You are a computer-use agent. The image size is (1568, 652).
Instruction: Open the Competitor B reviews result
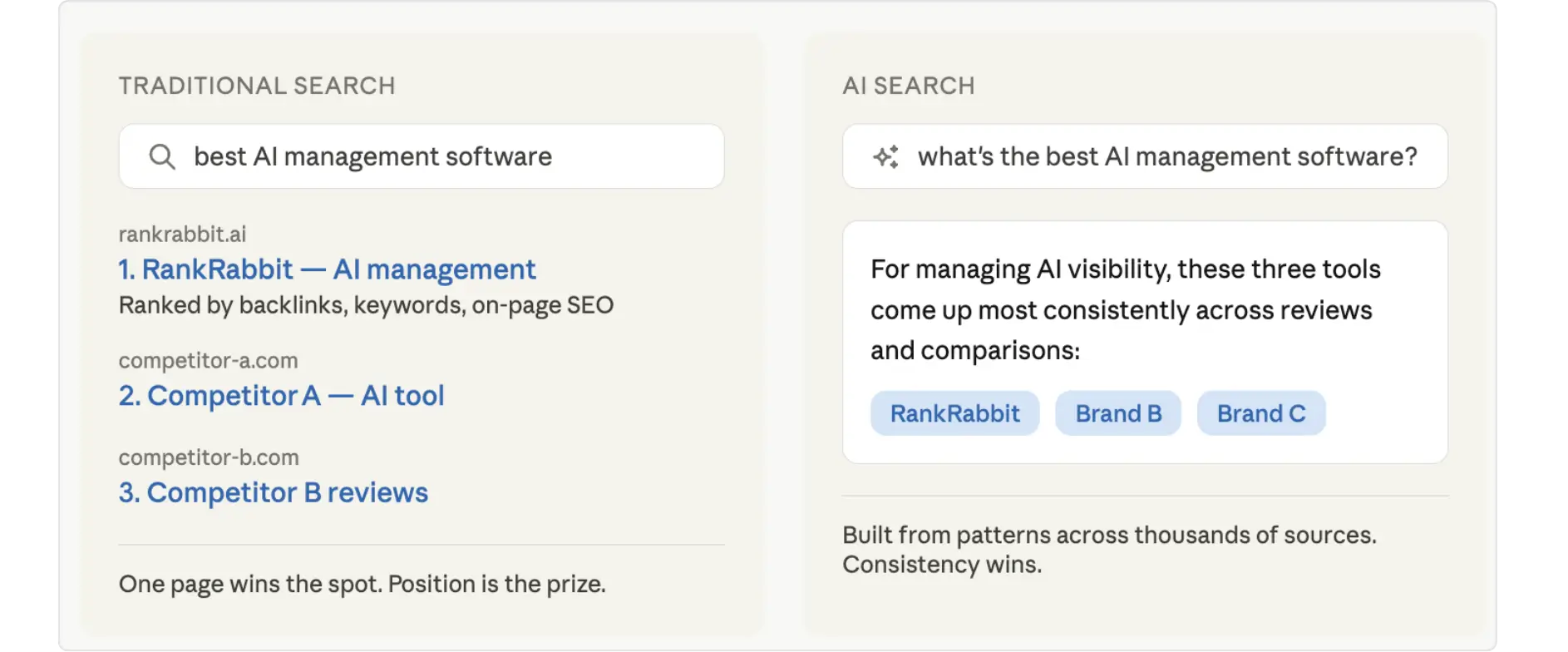point(273,492)
